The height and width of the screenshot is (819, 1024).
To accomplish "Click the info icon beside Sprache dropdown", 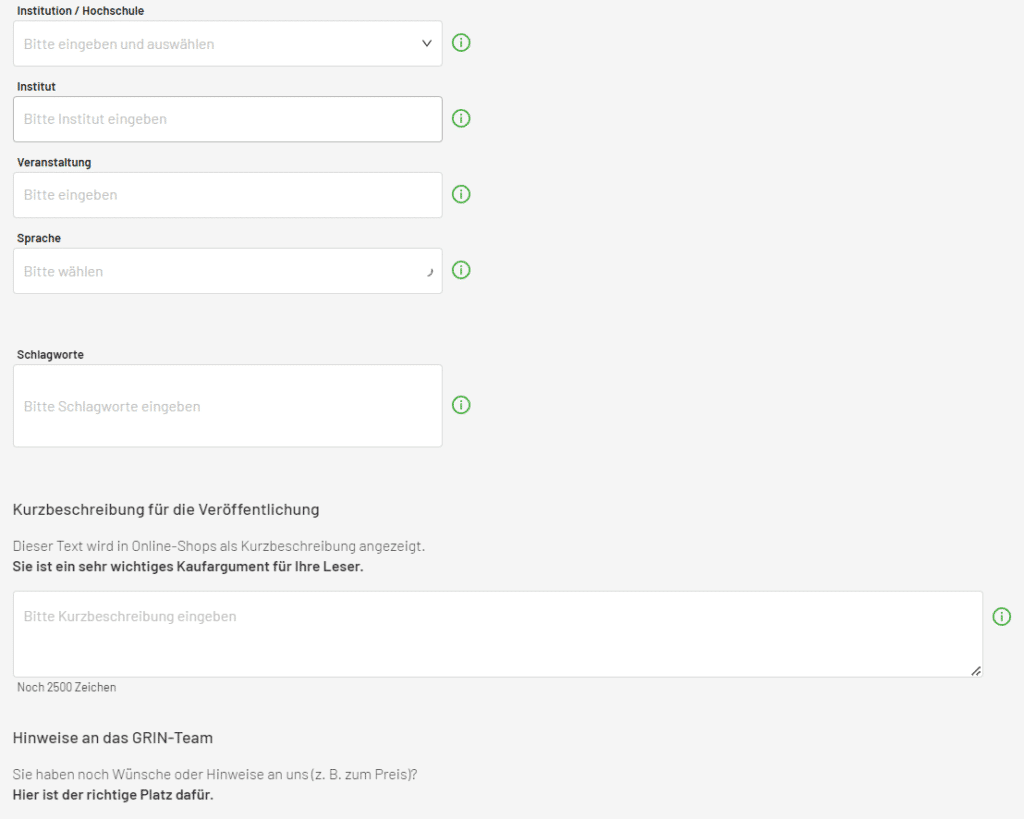I will tap(461, 270).
